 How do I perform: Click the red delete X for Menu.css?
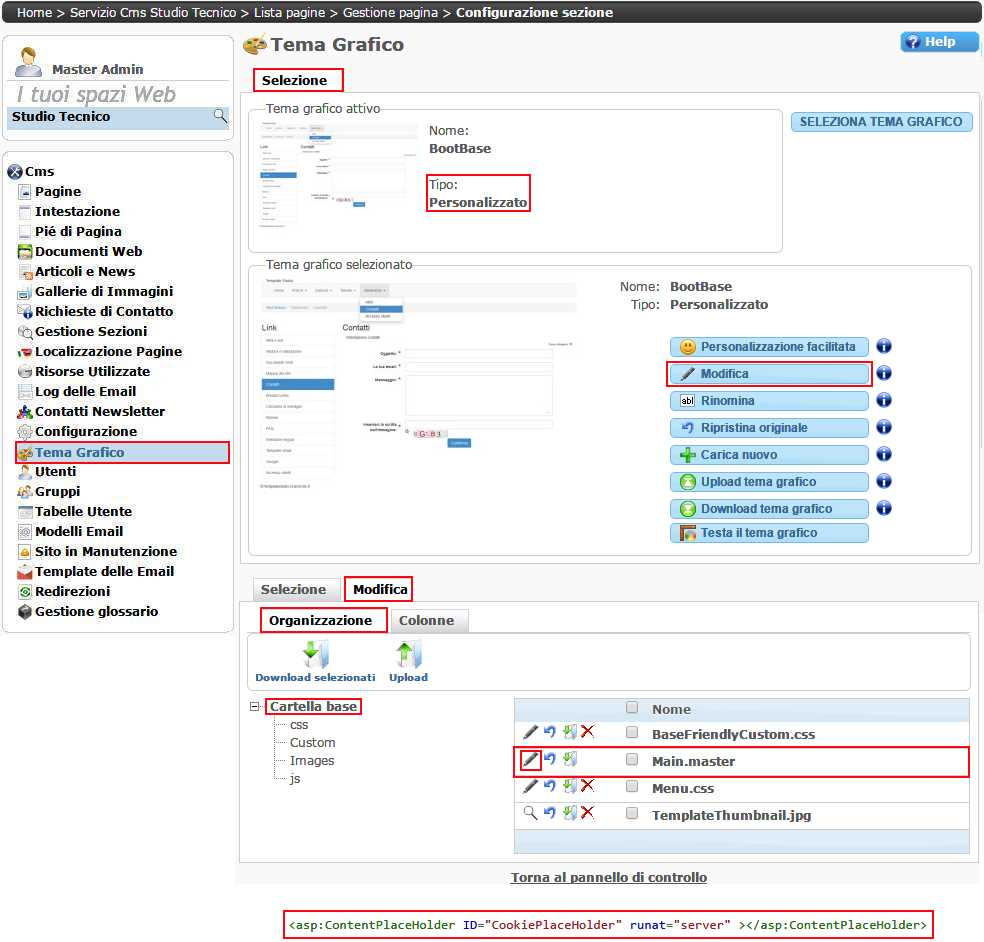(x=587, y=787)
